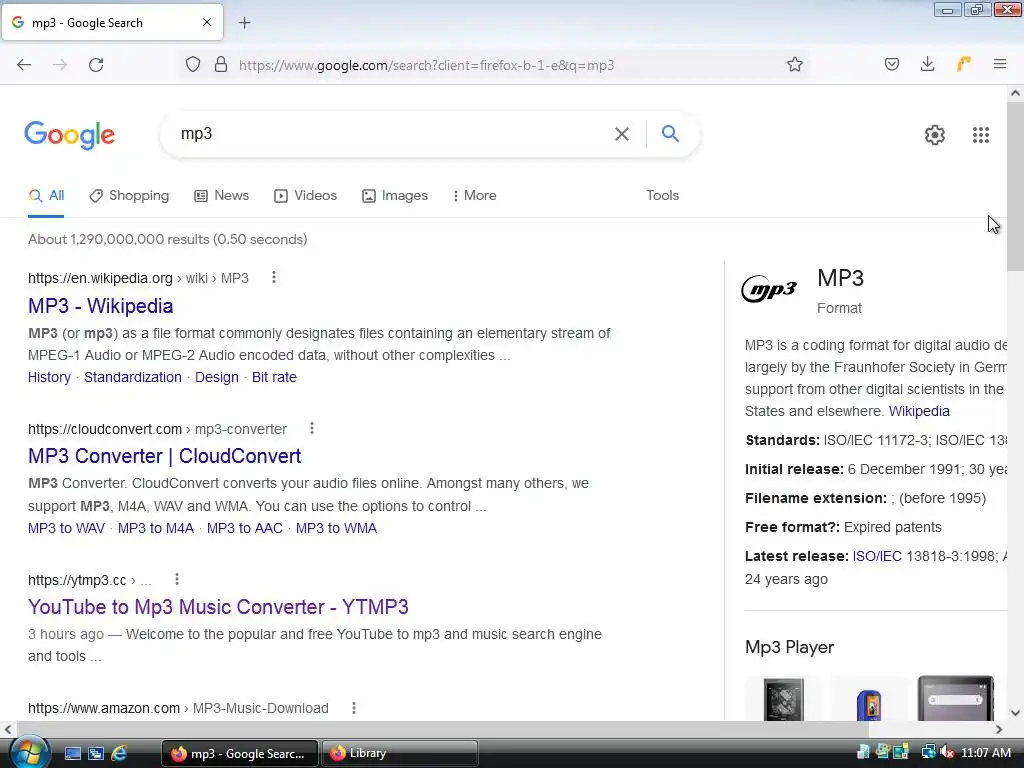The width and height of the screenshot is (1024, 768).
Task: Follow the Design sitelink
Action: (217, 377)
